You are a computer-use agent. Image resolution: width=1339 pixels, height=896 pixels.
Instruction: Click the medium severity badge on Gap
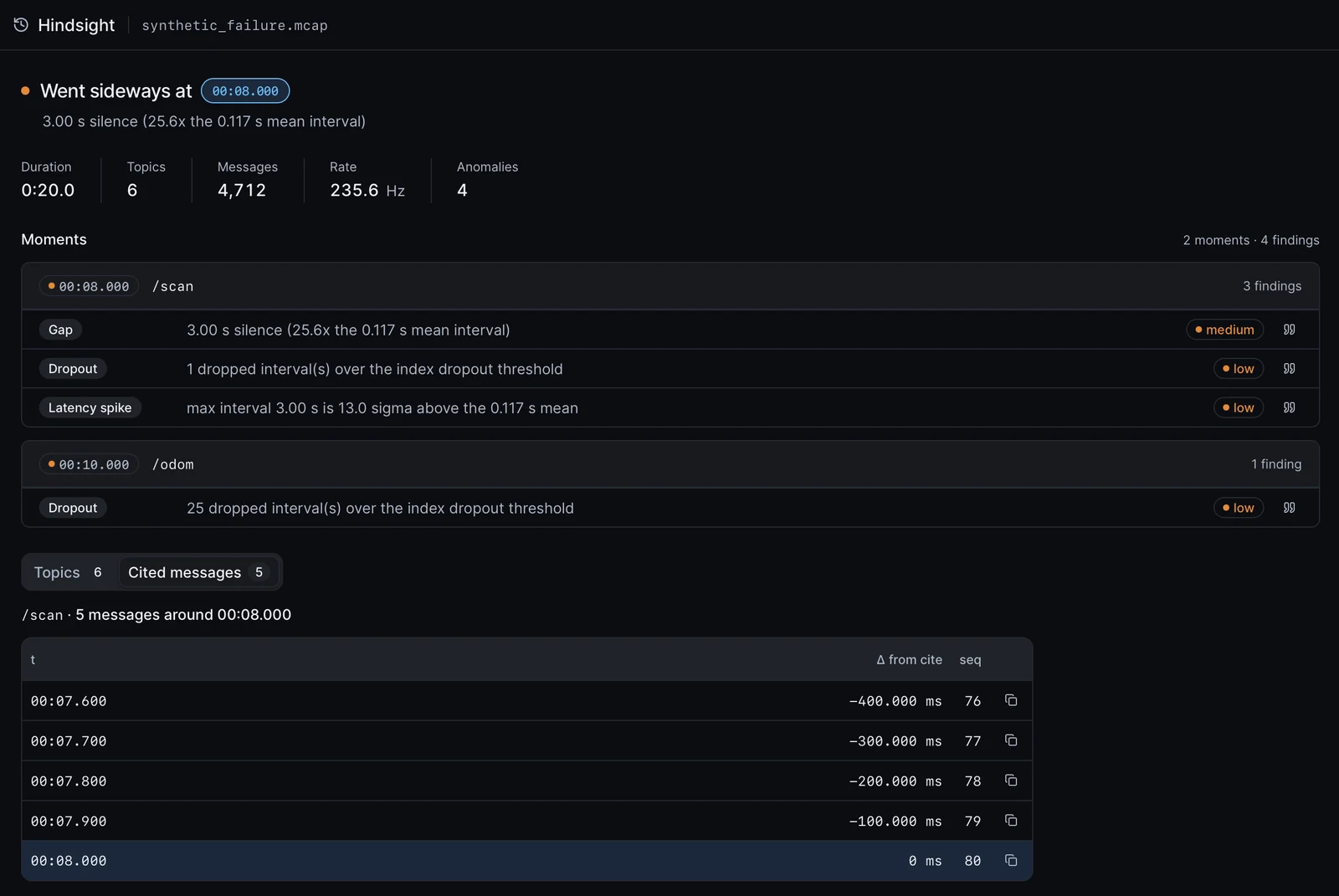1224,330
